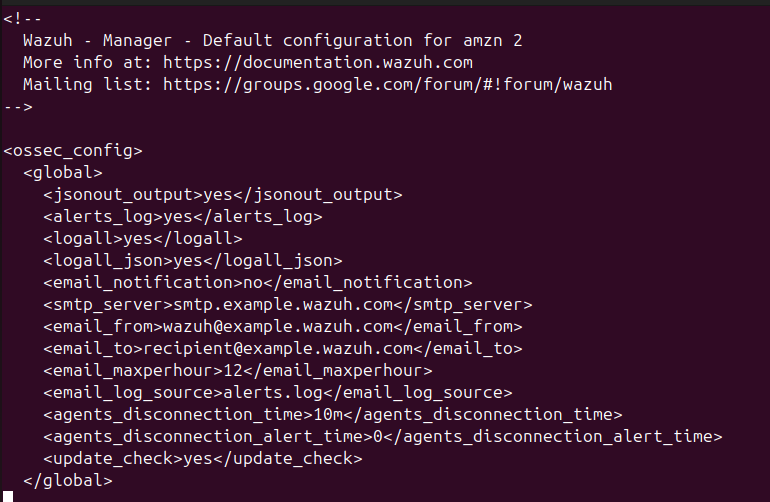The width and height of the screenshot is (770, 502).
Task: Open the documentation.wazuh.com URL
Action: 317,62
